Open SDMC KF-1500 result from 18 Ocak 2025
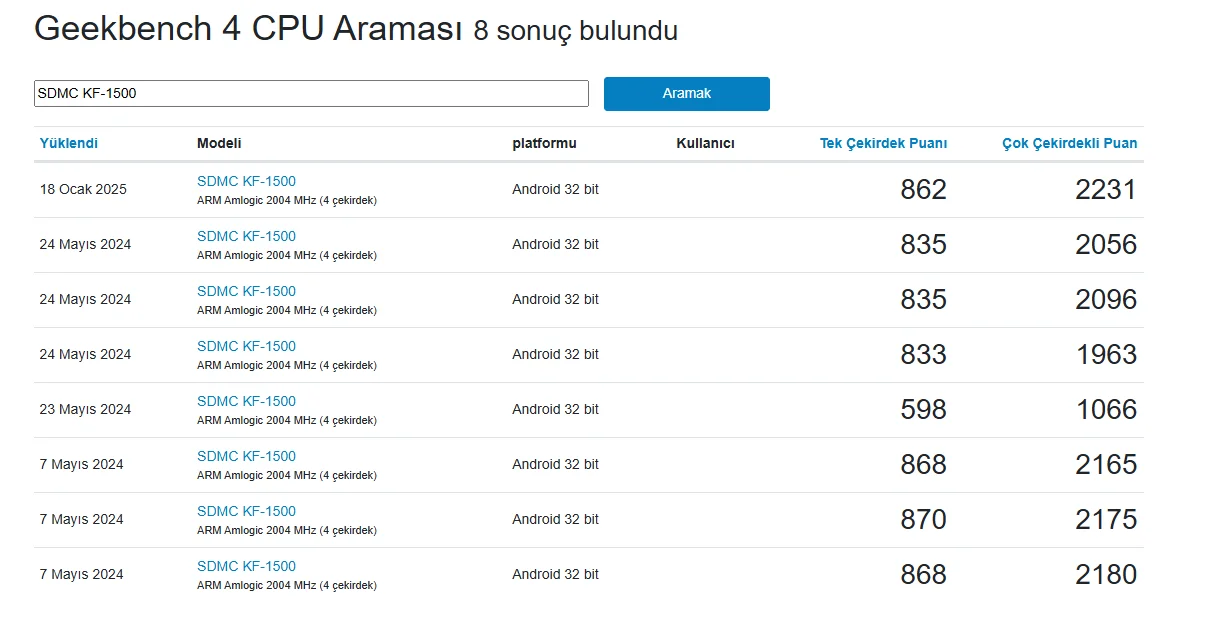This screenshot has height=632, width=1220. click(246, 181)
